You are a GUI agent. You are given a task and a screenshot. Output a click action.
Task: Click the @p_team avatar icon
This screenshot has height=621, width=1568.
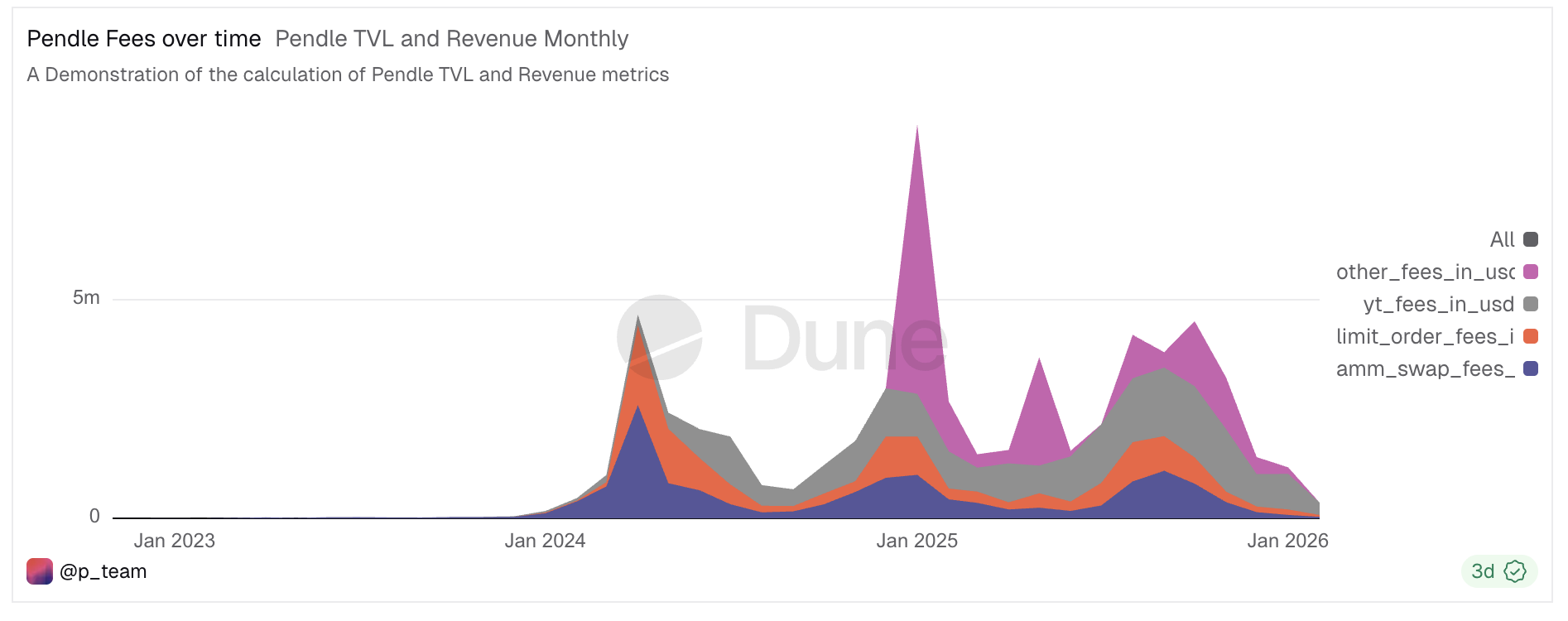40,571
